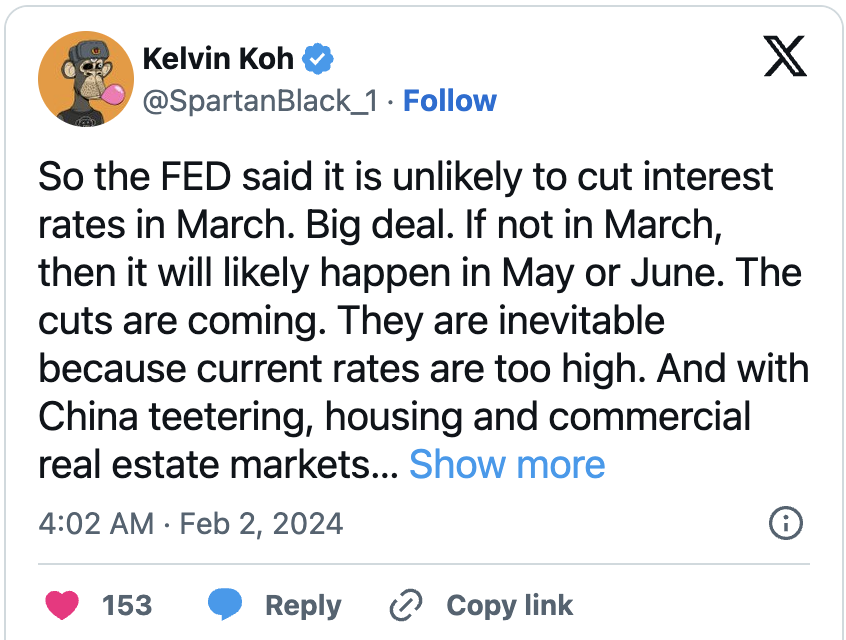Click the 4:02 AM time
The width and height of the screenshot is (846, 640).
tap(96, 523)
